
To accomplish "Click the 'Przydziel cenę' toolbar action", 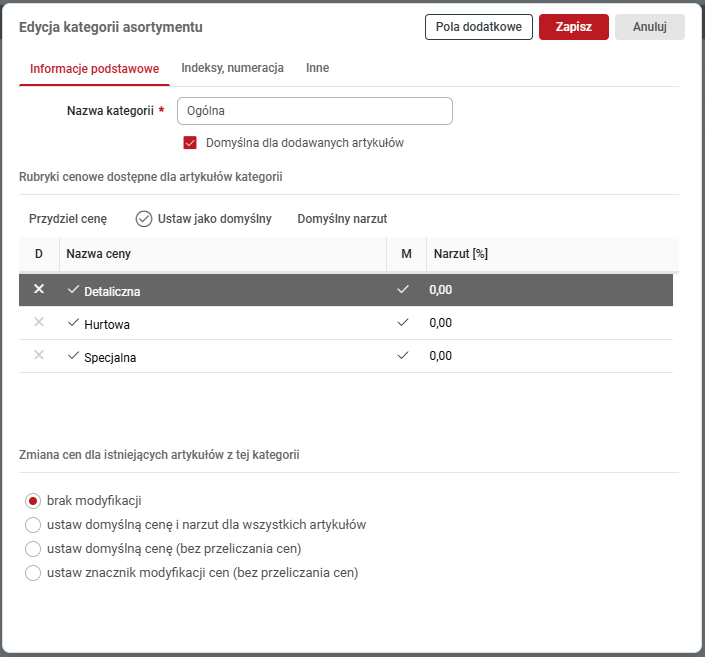I will 67,219.
